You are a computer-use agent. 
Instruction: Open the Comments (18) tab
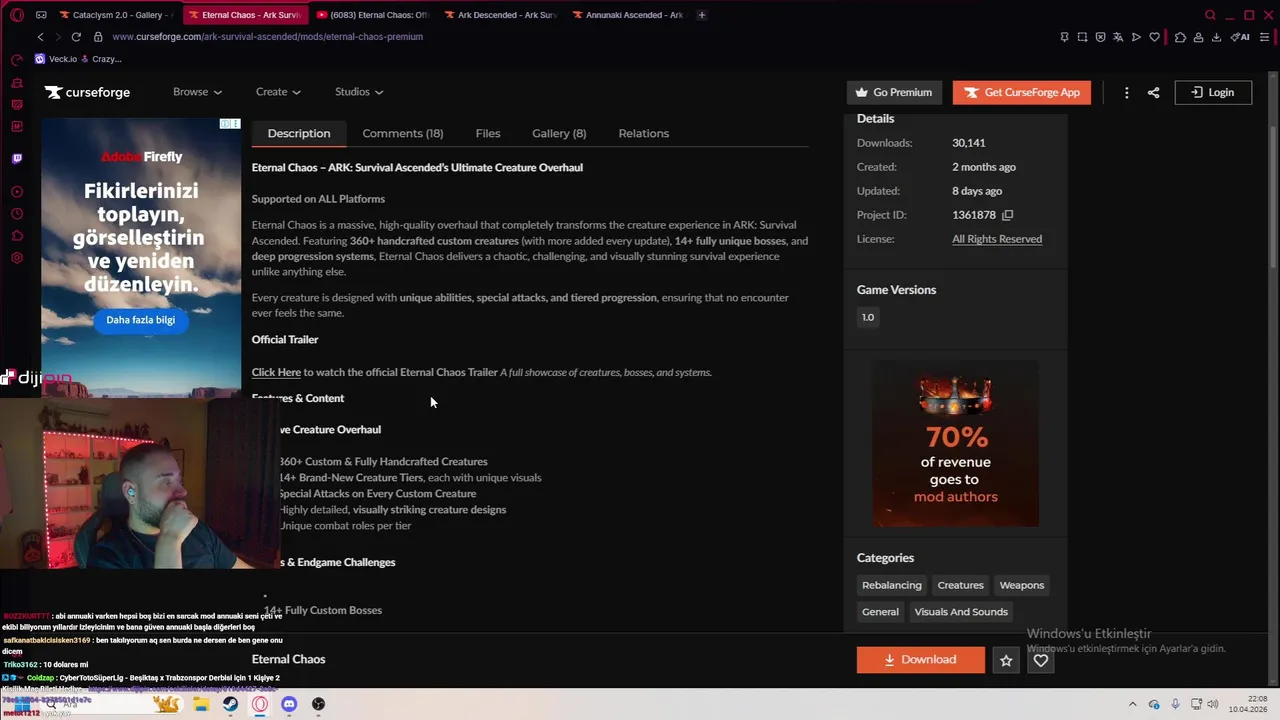coord(403,133)
